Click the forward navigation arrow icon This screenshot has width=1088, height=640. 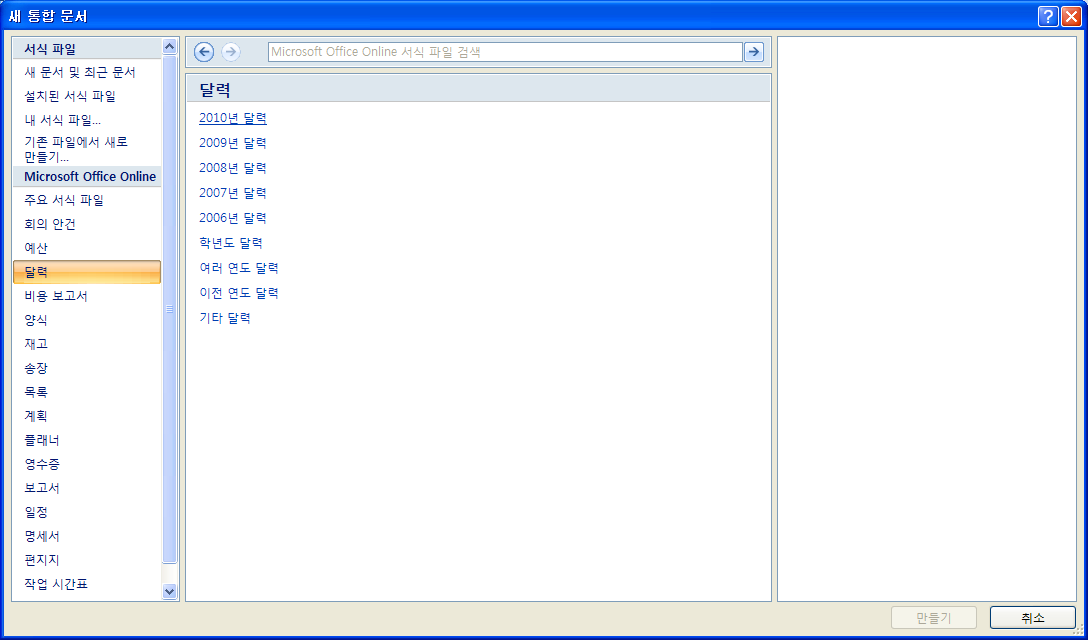point(230,52)
